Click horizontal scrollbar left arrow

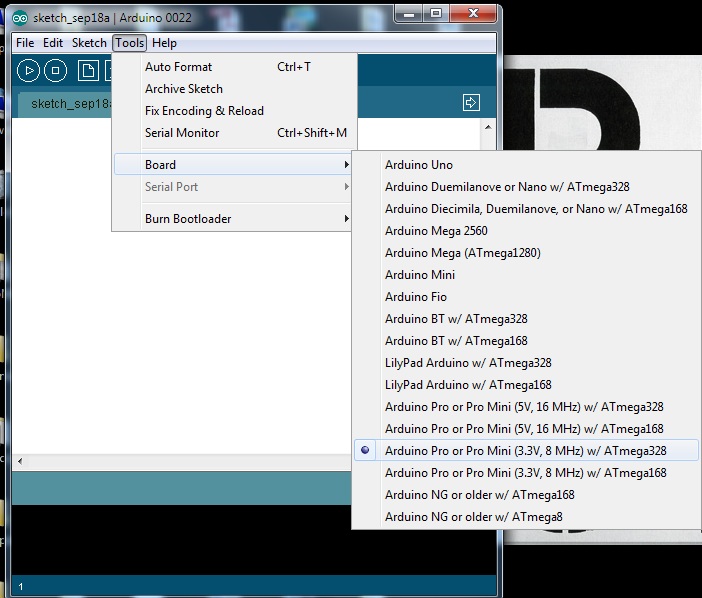pyautogui.click(x=20, y=461)
